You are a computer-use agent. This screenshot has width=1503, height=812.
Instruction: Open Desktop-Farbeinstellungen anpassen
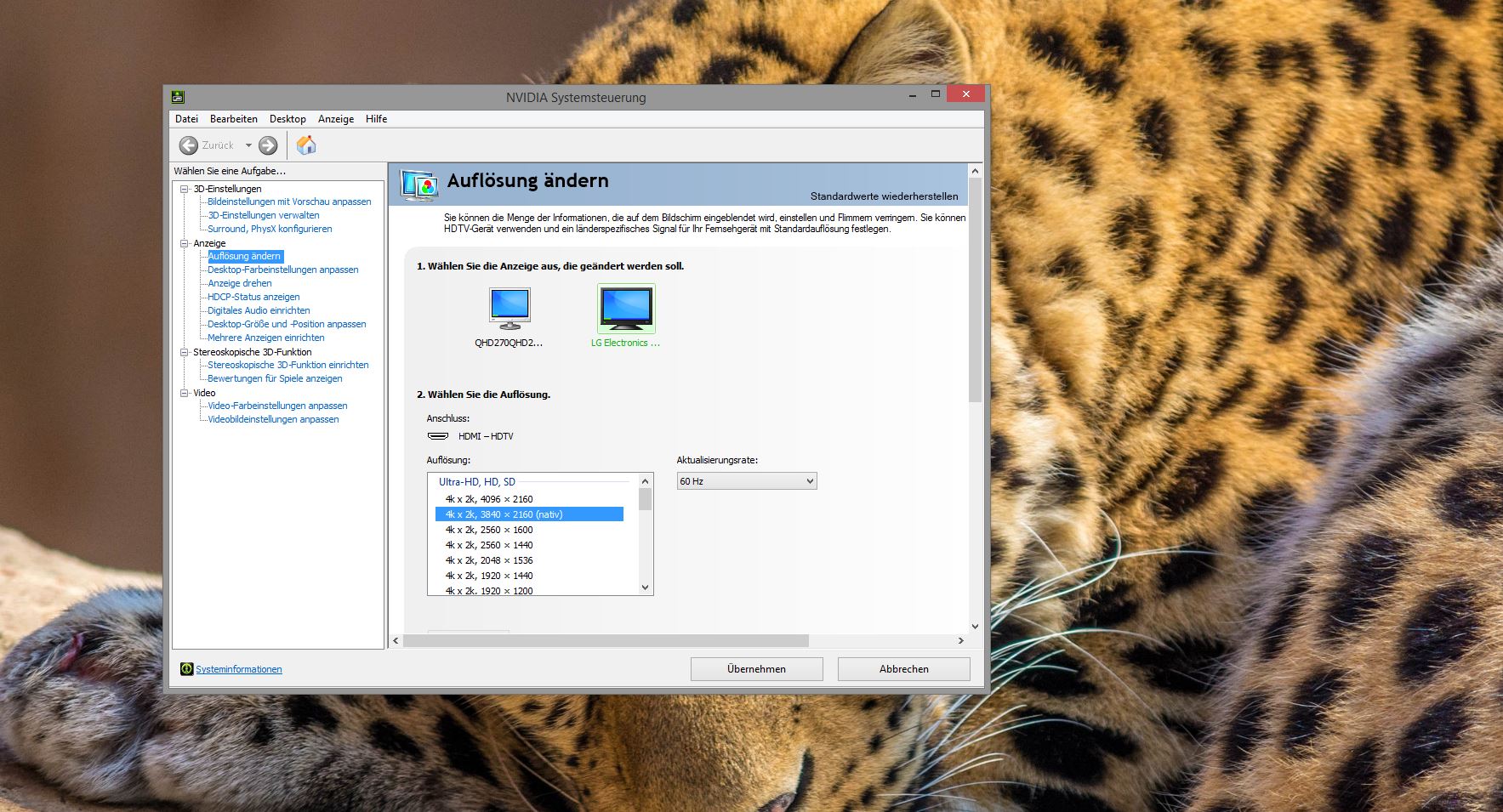283,270
